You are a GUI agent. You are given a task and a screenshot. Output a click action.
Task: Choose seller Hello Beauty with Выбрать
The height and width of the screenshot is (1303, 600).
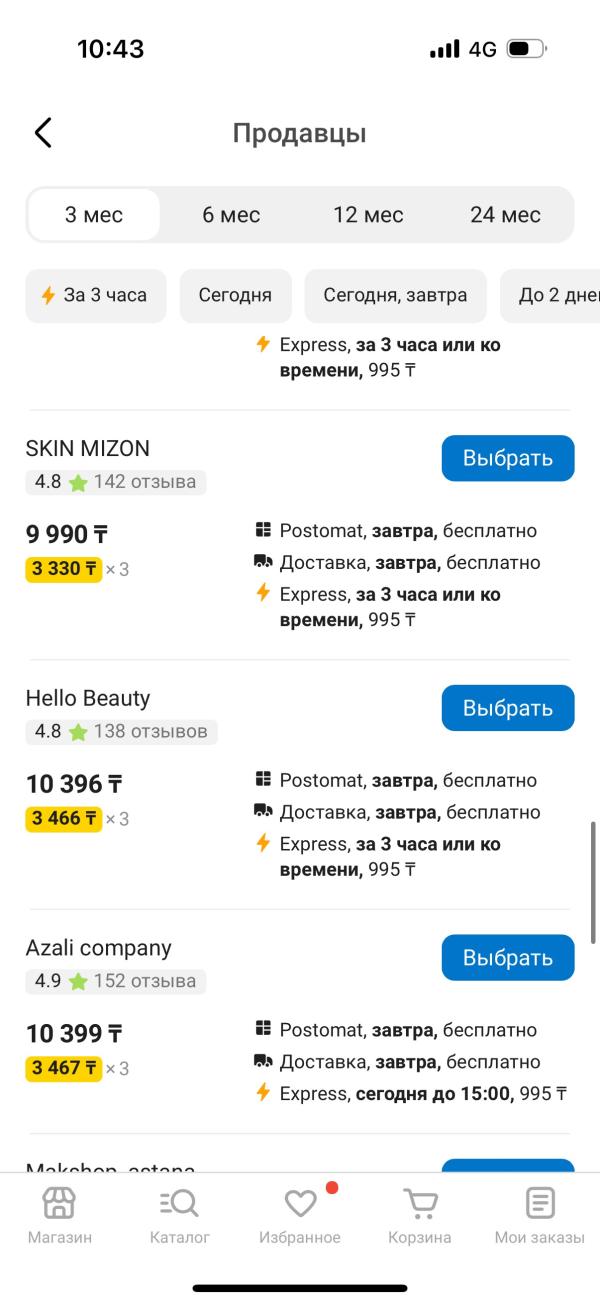pyautogui.click(x=508, y=708)
